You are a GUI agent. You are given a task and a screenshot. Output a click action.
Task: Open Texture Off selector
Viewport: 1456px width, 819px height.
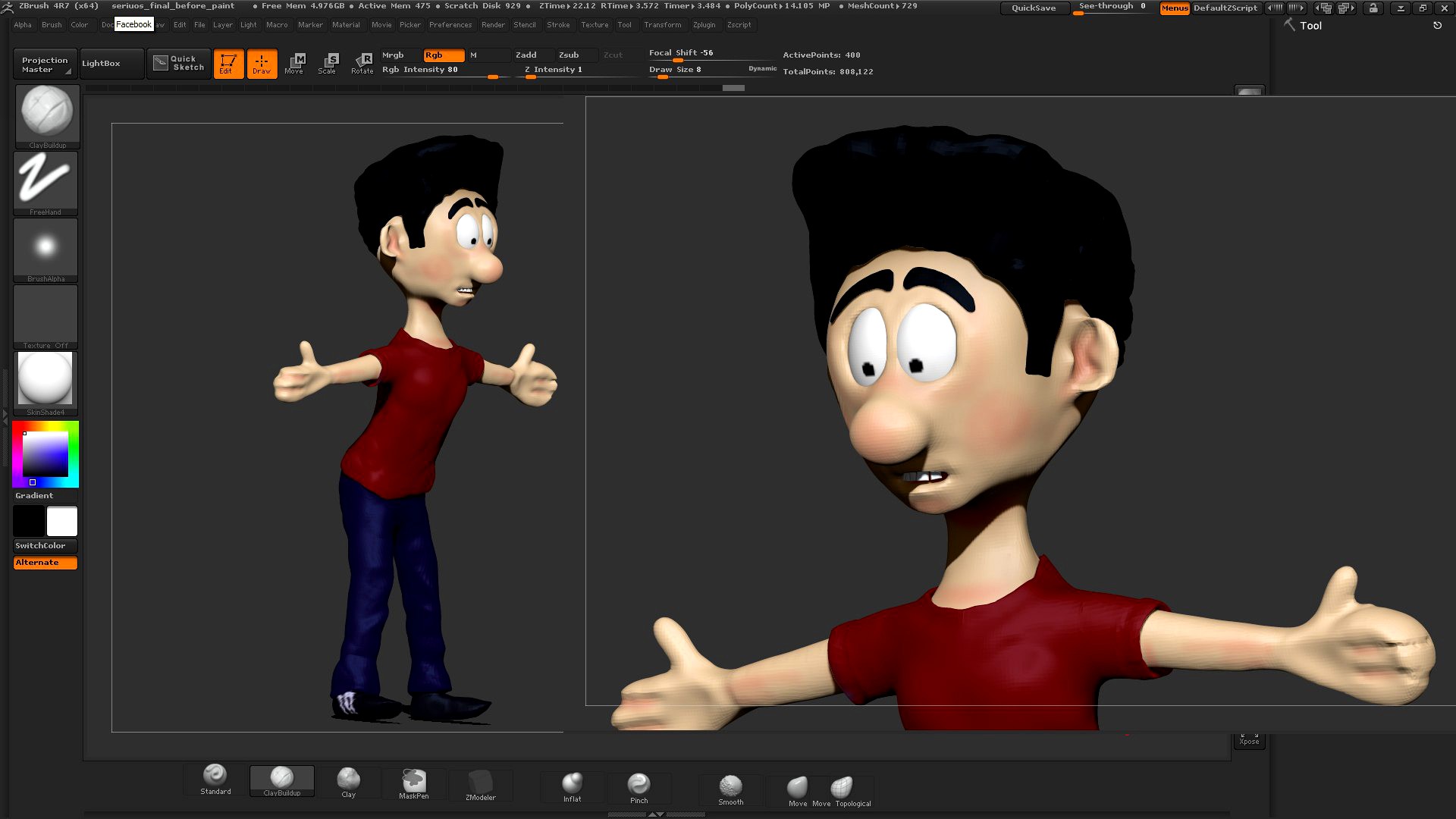click(45, 317)
